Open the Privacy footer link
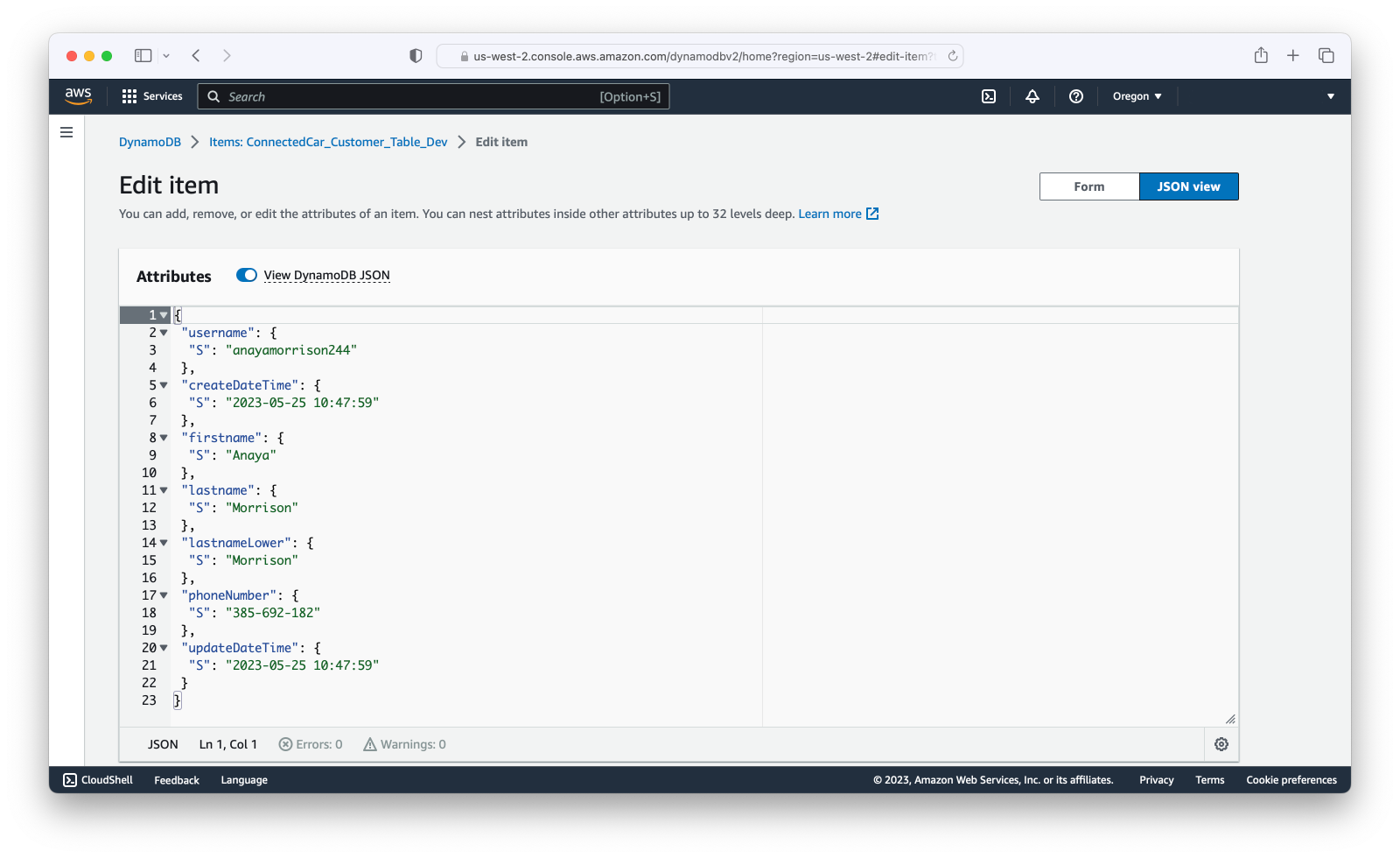Viewport: 1400px width, 858px height. [x=1156, y=780]
